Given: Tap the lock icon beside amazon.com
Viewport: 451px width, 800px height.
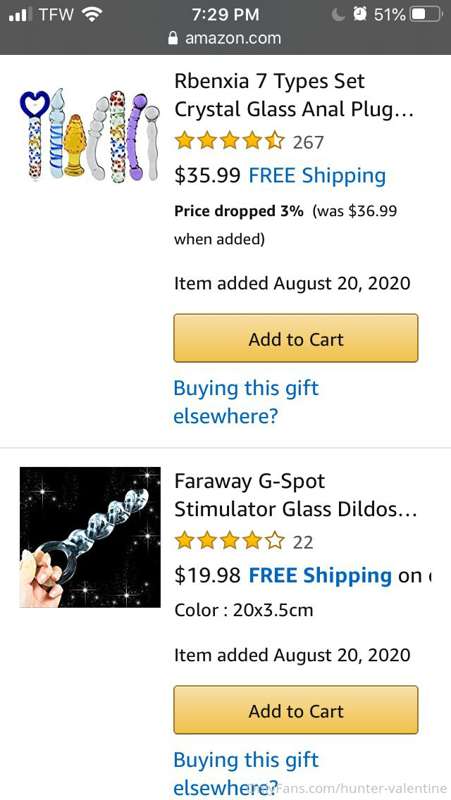Looking at the screenshot, I should tap(173, 38).
